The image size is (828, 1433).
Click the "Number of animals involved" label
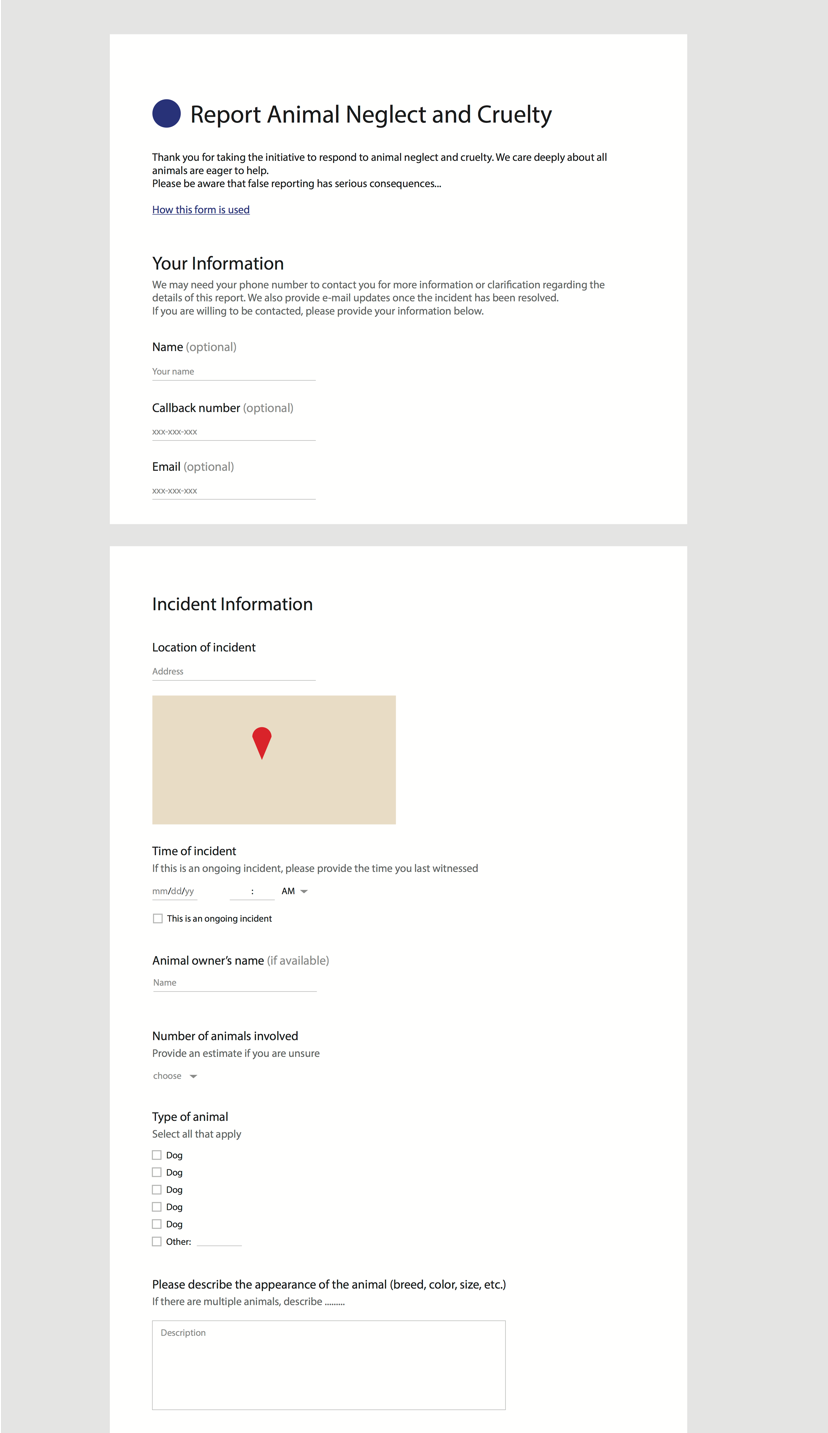tap(225, 1036)
